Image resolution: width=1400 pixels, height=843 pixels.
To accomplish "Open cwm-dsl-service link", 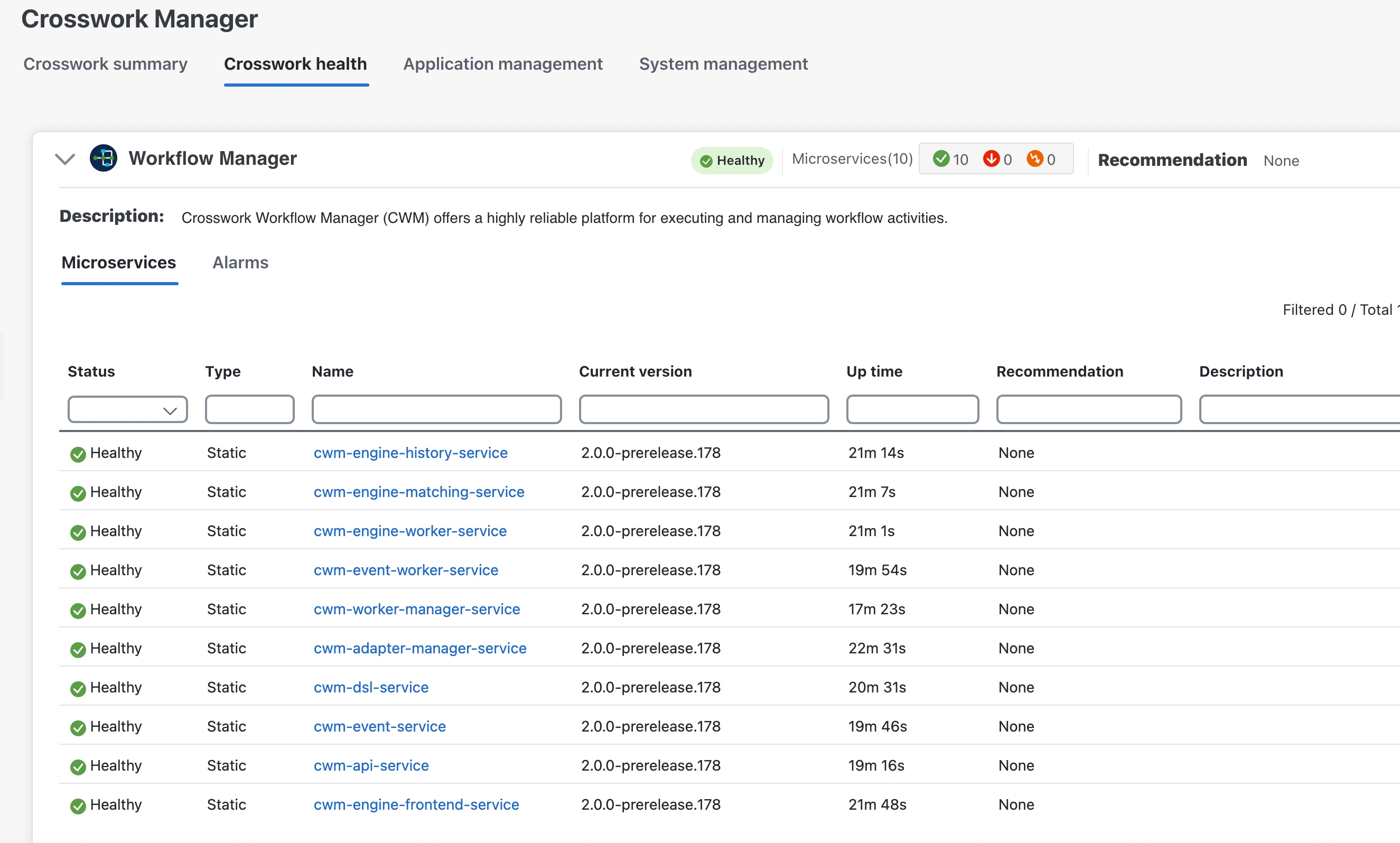I will coord(371,687).
